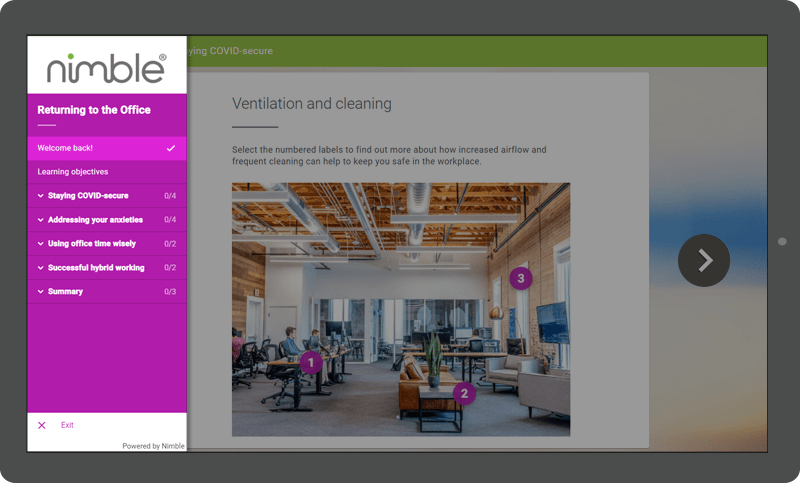Screen dimensions: 800x483
Task: Expand Staying COVID-secure section chevron
Action: [x=41, y=196]
